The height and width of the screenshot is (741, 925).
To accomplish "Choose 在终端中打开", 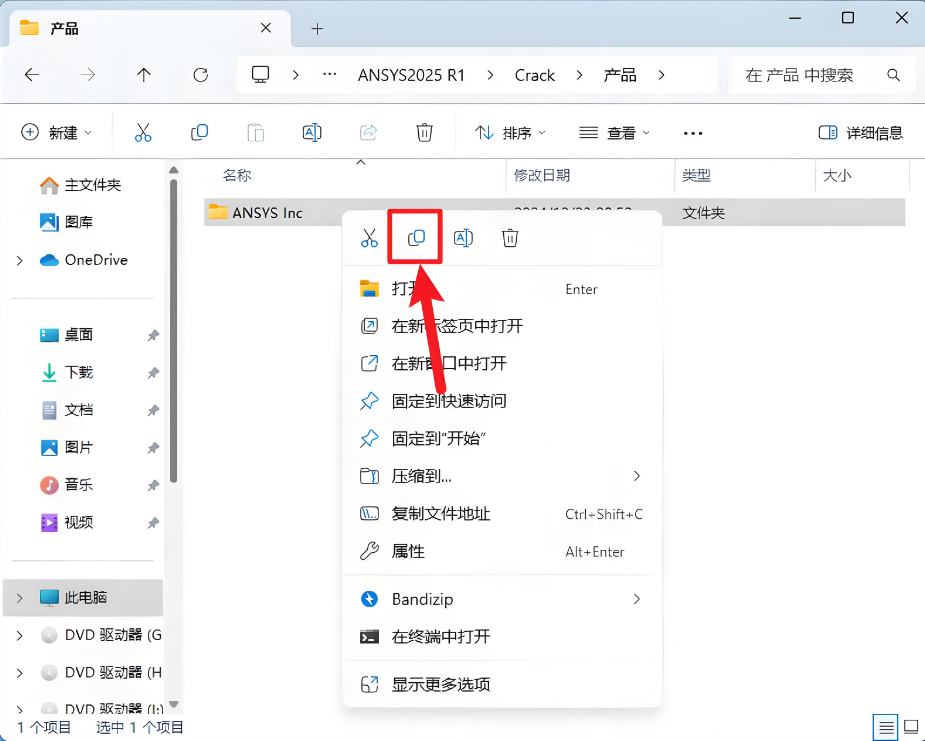I will point(502,637).
